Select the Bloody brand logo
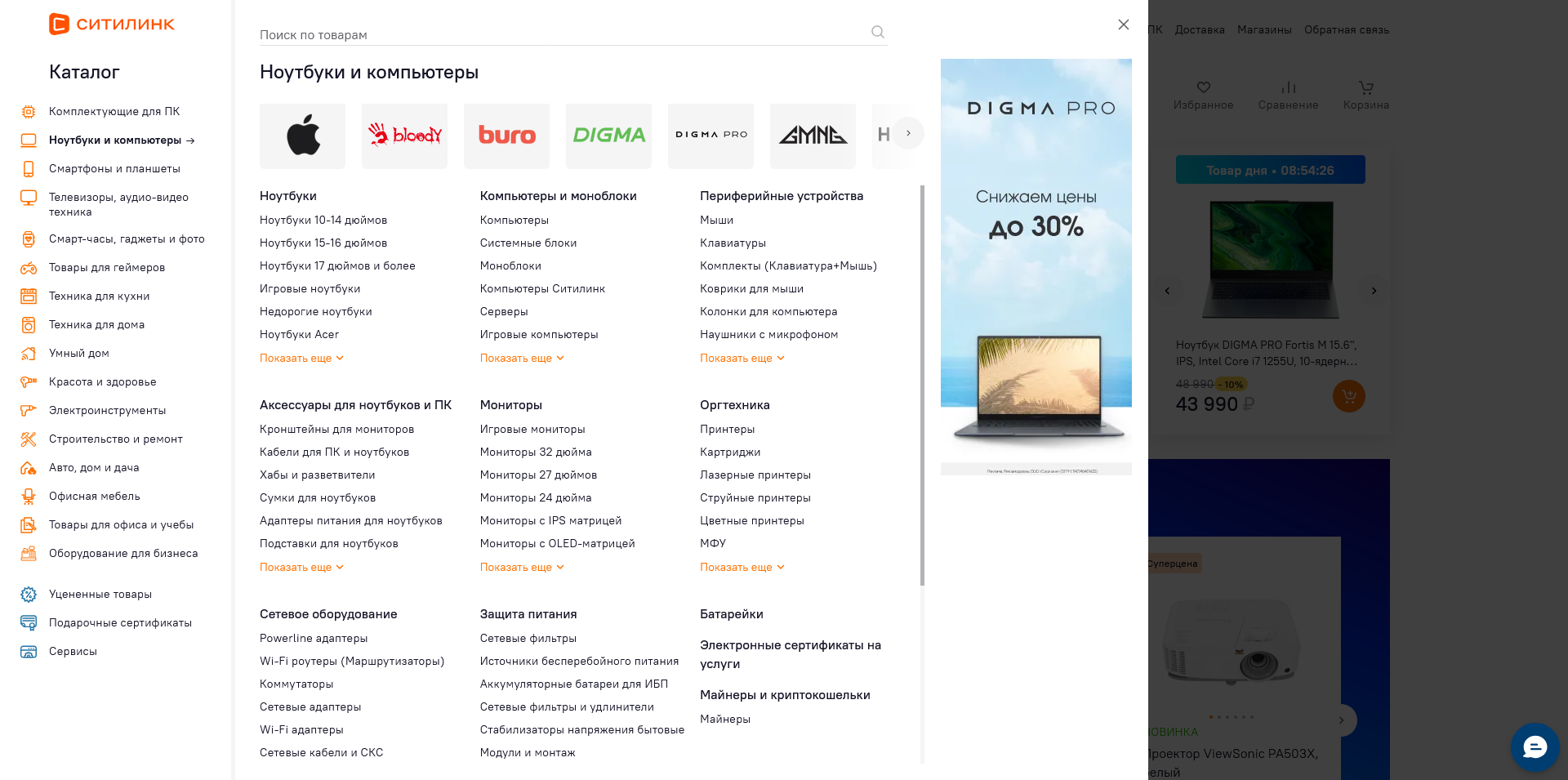 click(x=404, y=136)
